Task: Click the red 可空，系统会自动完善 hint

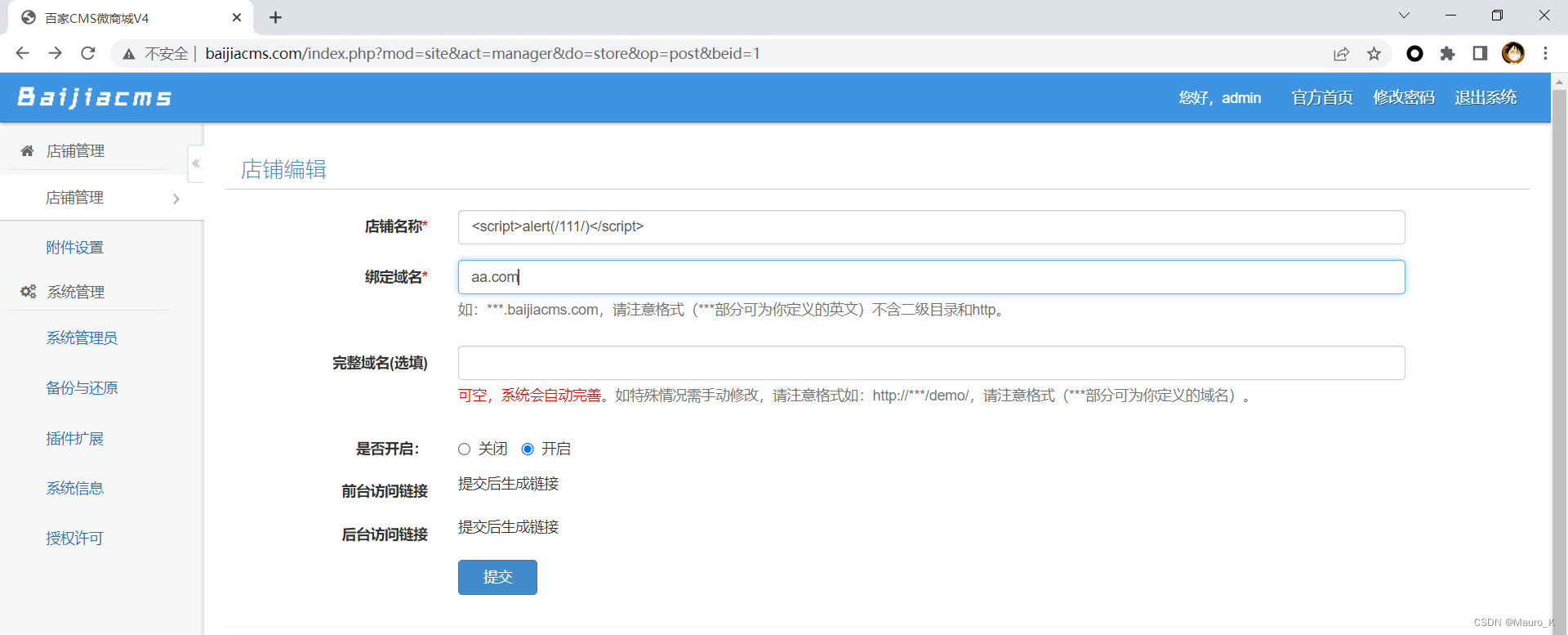Action: [x=529, y=396]
